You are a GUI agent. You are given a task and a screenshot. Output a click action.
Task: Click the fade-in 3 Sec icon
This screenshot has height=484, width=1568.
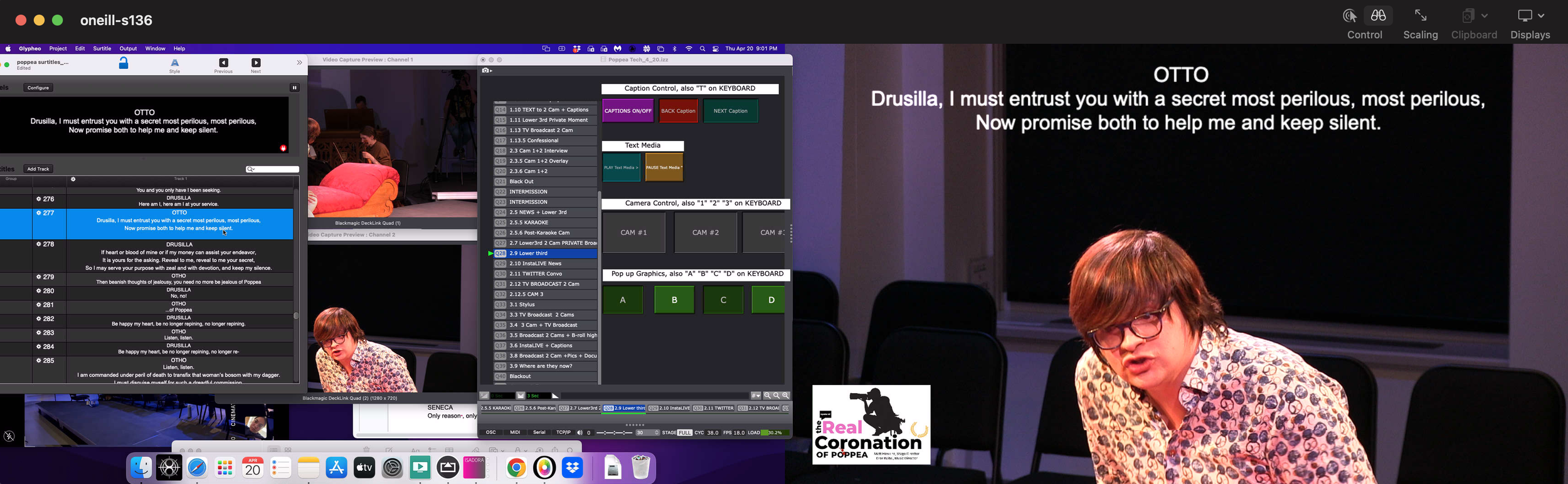(521, 396)
